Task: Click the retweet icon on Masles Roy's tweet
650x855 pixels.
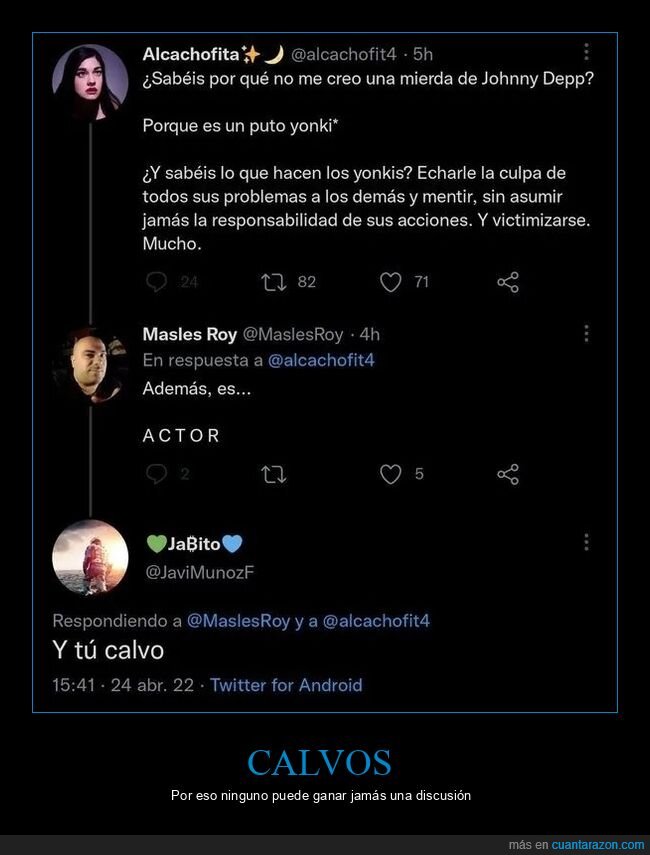Action: [x=271, y=474]
